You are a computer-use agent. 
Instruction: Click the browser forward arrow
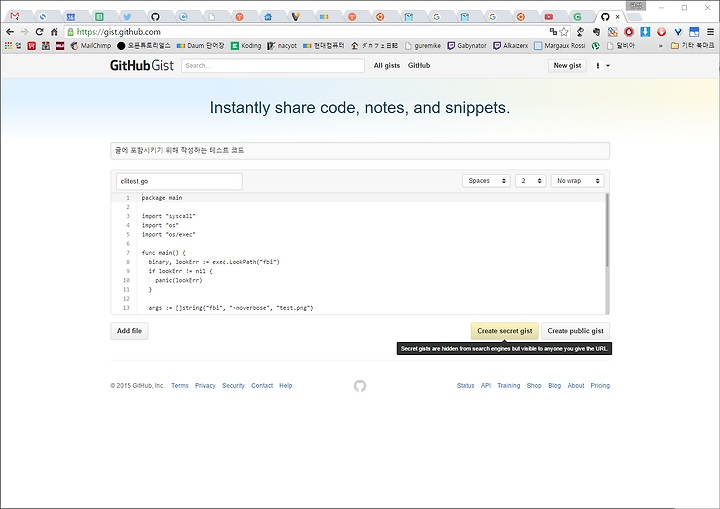(x=25, y=32)
